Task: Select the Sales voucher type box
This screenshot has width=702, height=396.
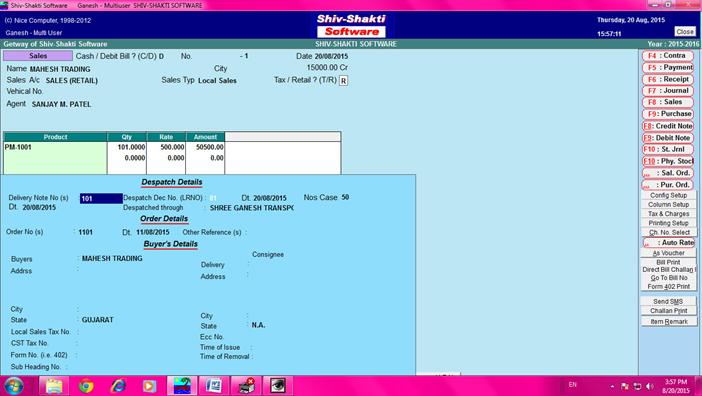Action: (x=38, y=56)
